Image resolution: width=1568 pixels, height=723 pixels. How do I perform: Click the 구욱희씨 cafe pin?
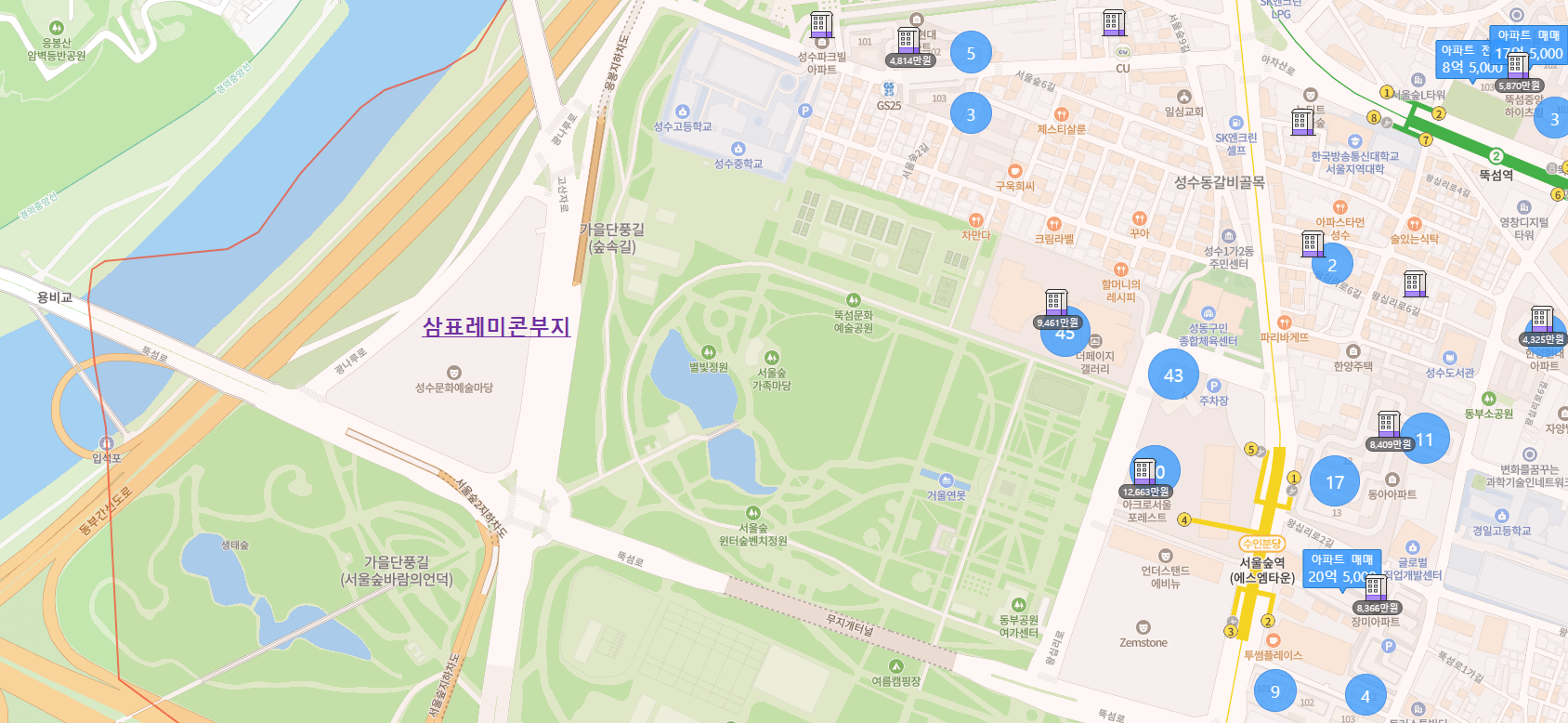(x=1015, y=171)
